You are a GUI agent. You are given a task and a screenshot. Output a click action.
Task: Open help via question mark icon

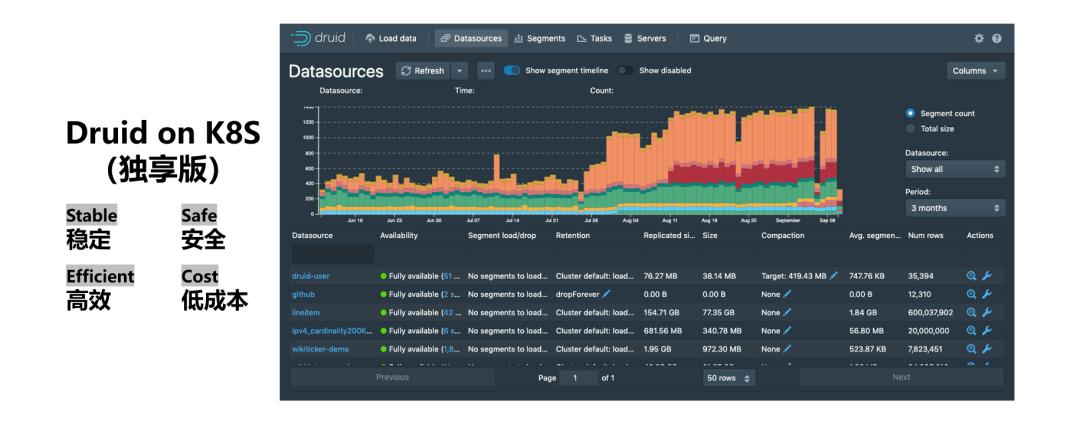997,39
